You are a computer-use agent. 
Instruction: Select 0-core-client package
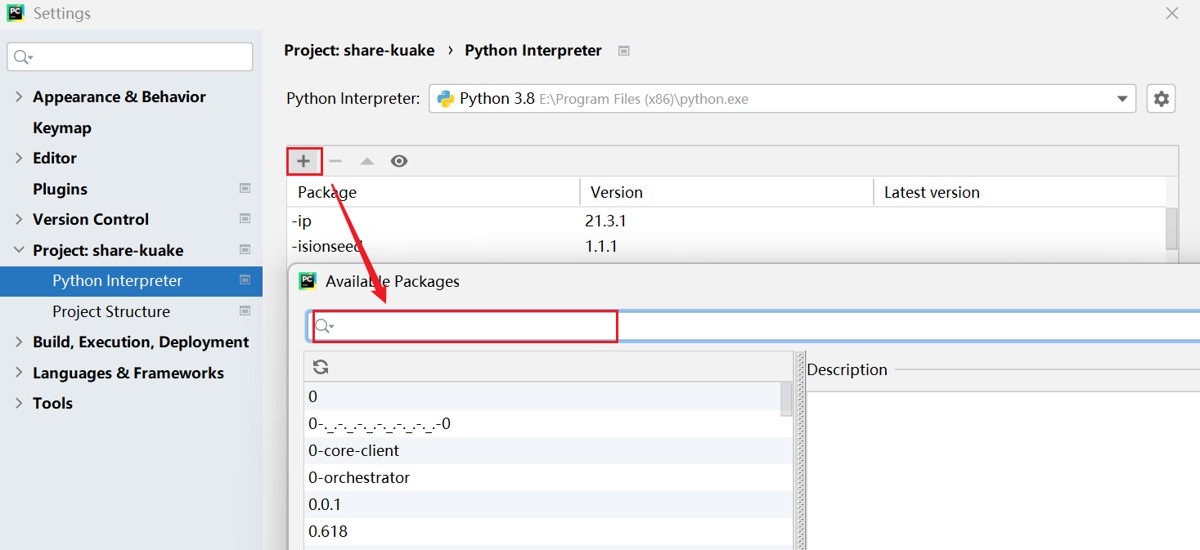tap(543, 450)
